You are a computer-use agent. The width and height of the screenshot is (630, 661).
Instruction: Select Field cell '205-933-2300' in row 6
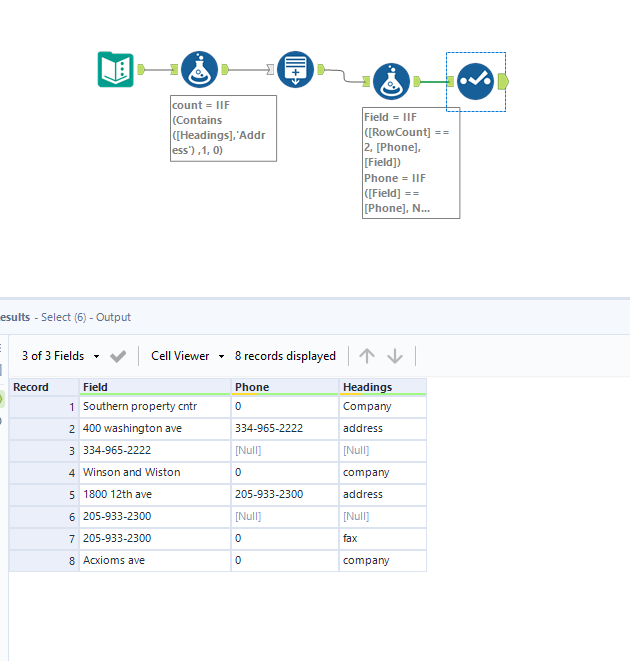point(155,516)
